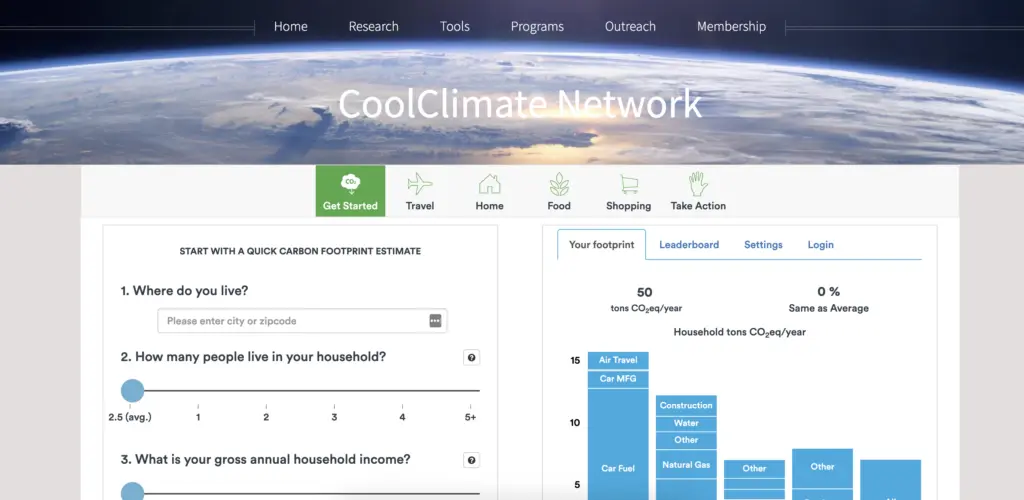The image size is (1024, 500).
Task: Open the Home house section
Action: coord(489,191)
